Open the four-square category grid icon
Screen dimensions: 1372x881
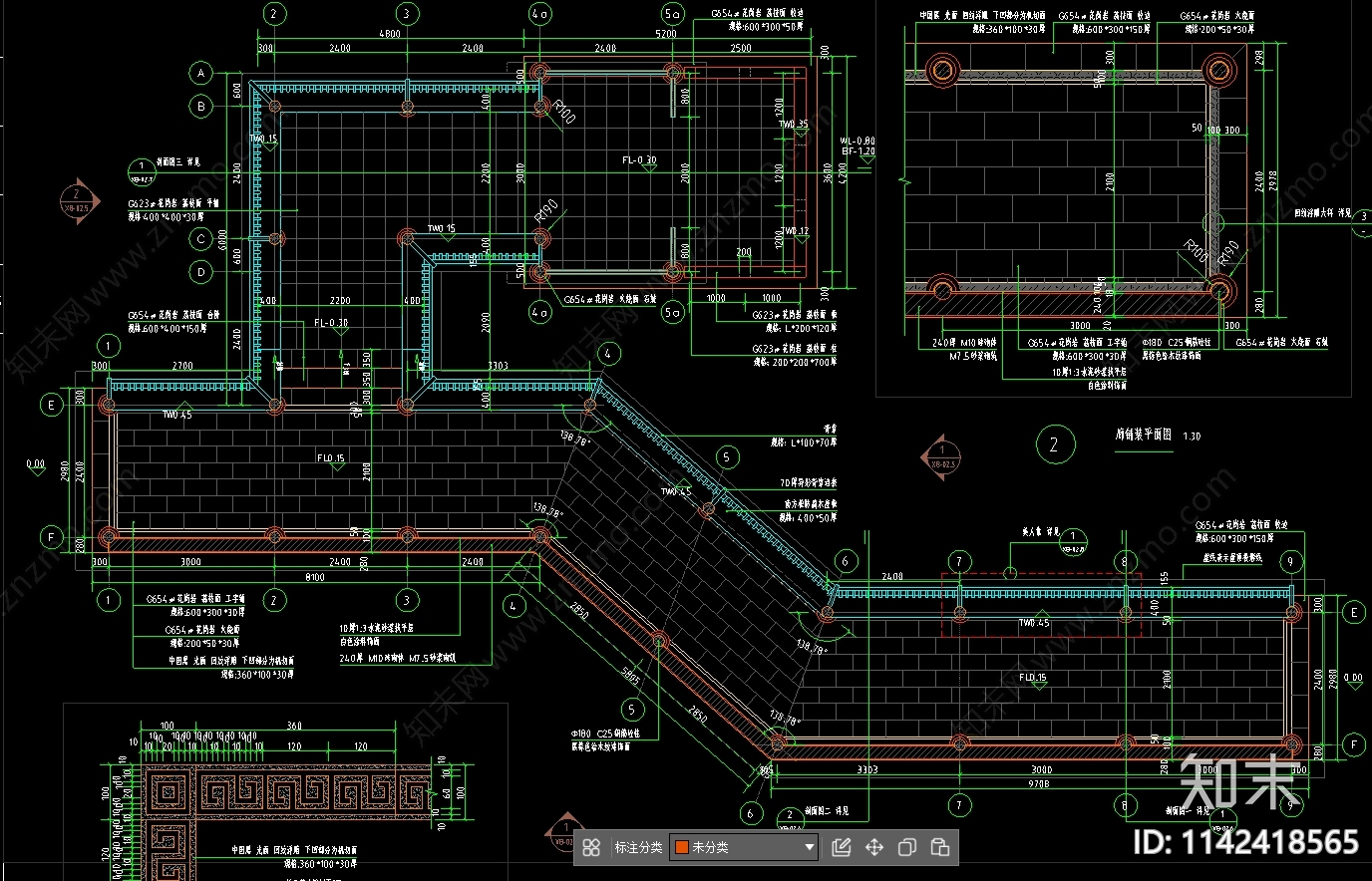[591, 847]
